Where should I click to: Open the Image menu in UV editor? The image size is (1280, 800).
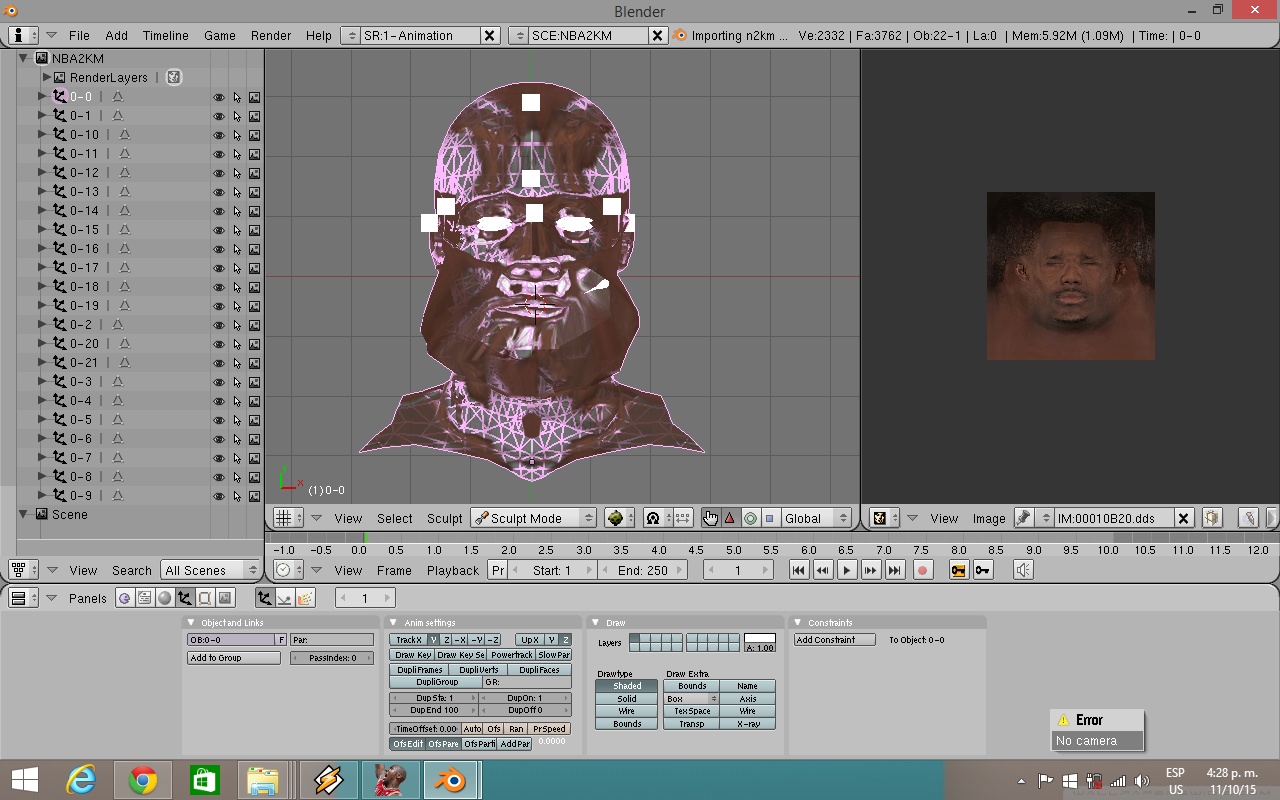pos(989,518)
